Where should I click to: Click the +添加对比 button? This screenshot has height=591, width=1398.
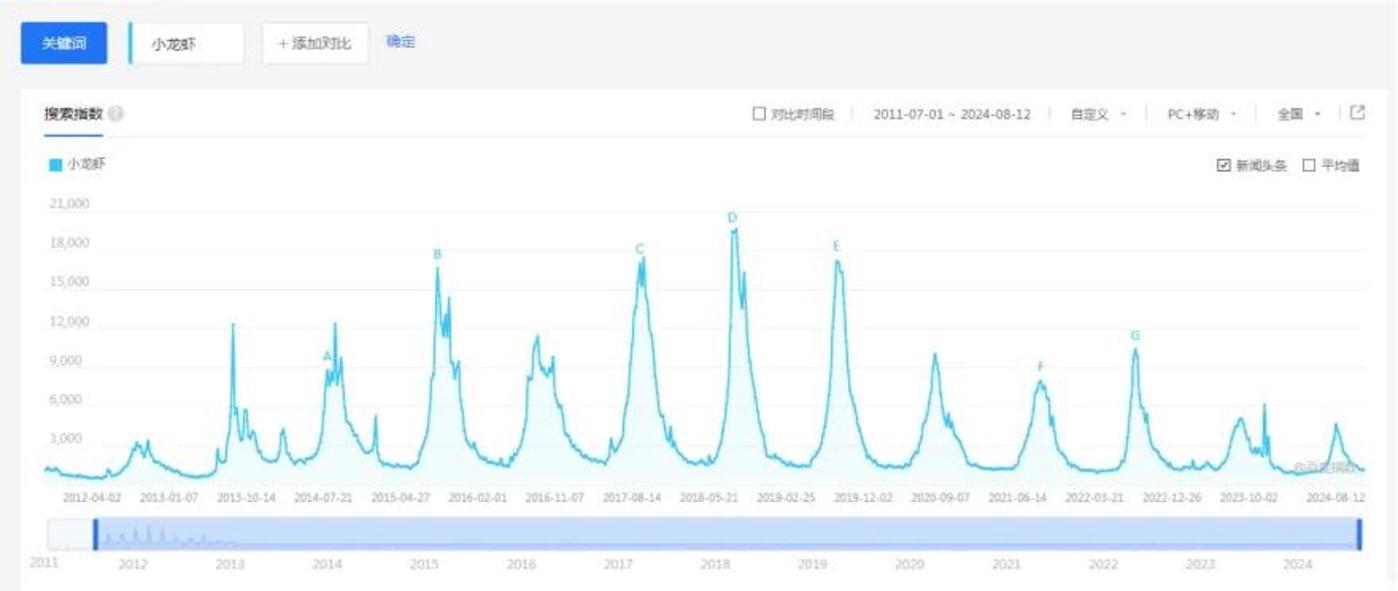coord(315,44)
